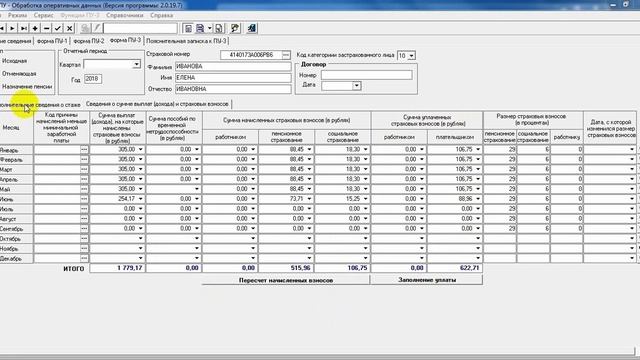Open the print preview page icon
Viewport: 640px width, 360px height.
click(x=219, y=28)
